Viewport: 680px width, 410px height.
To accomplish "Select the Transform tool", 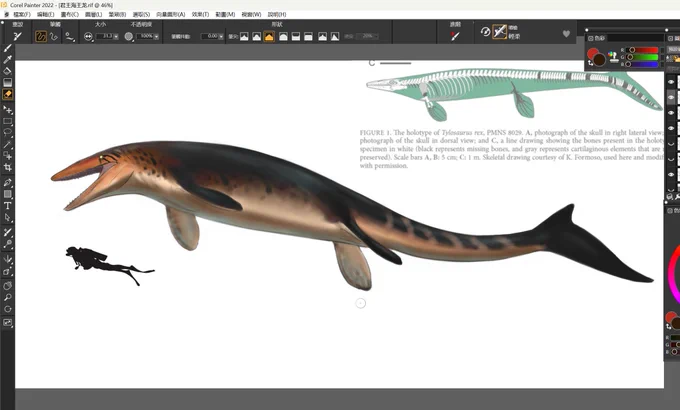I will coord(7,110).
